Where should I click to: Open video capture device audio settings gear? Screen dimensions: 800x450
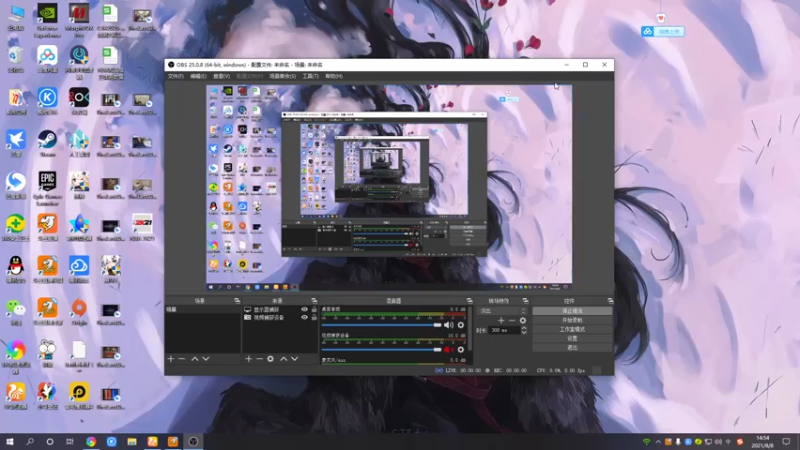[461, 349]
